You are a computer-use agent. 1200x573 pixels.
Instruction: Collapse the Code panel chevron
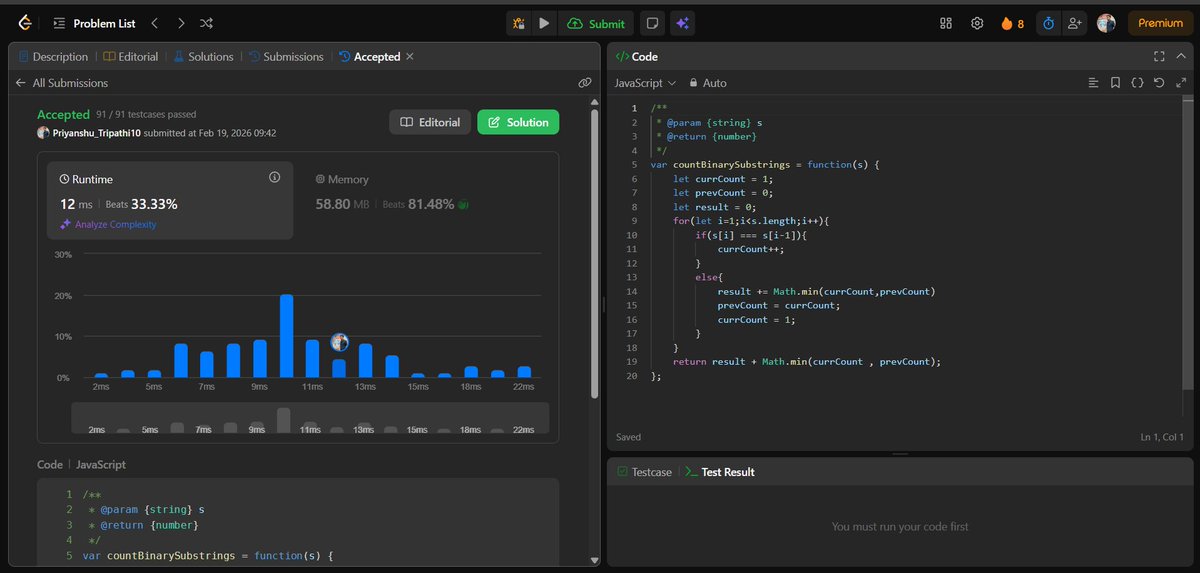point(1180,57)
